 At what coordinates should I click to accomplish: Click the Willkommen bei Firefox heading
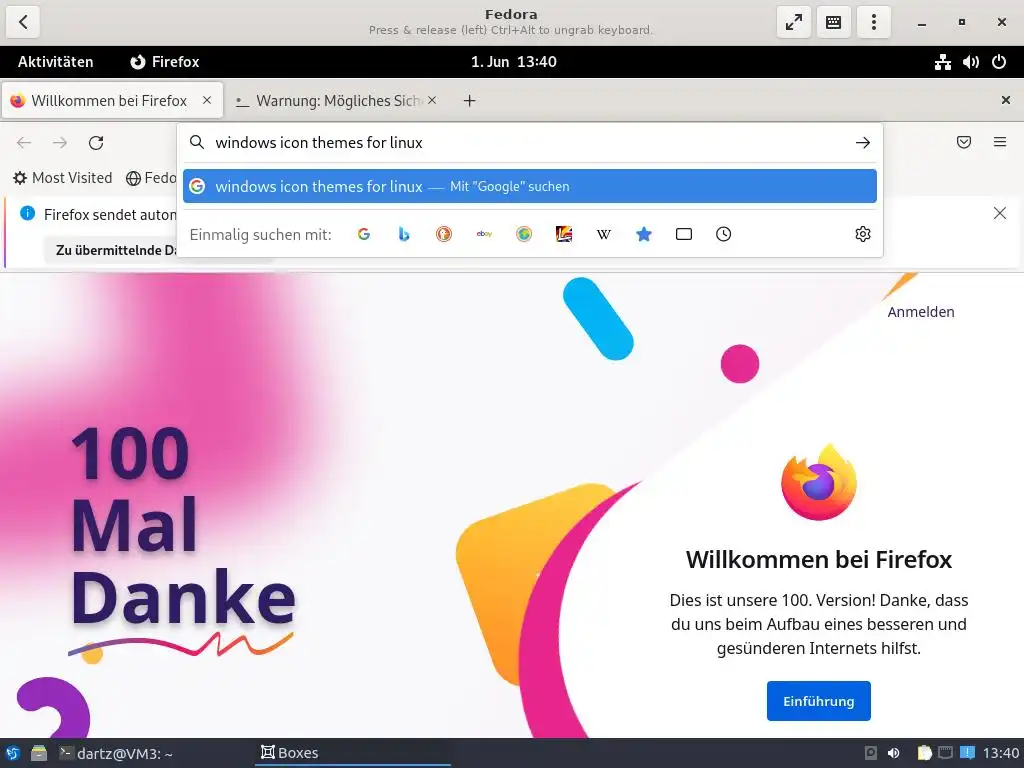(x=818, y=560)
